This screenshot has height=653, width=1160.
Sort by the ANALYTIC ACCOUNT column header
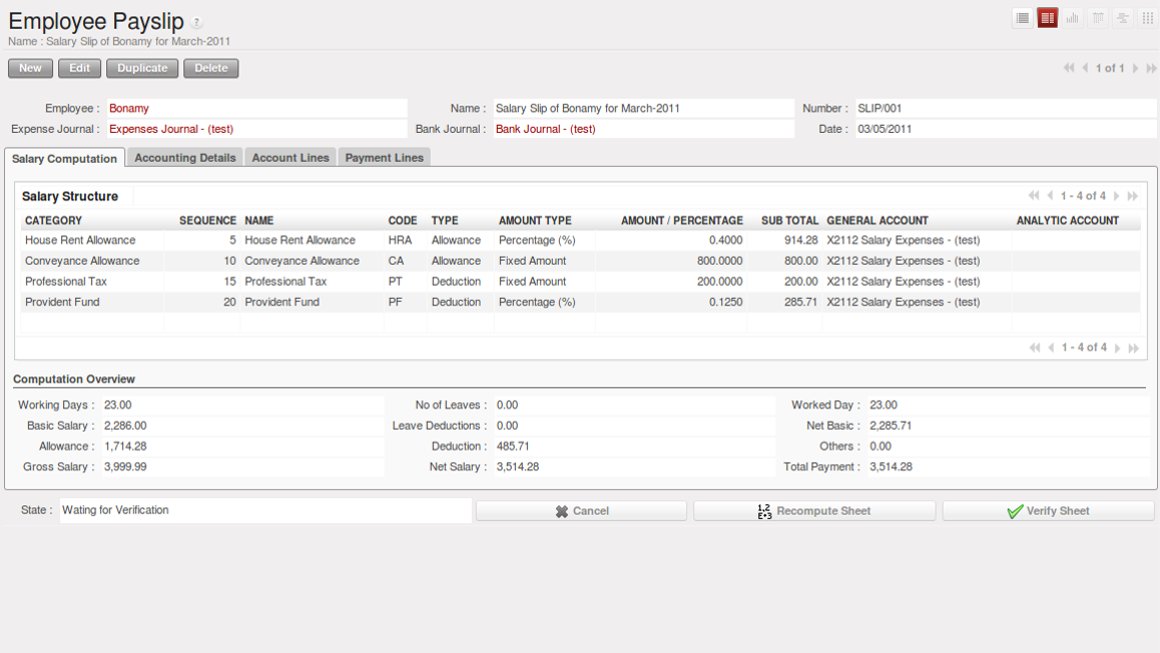click(1068, 220)
